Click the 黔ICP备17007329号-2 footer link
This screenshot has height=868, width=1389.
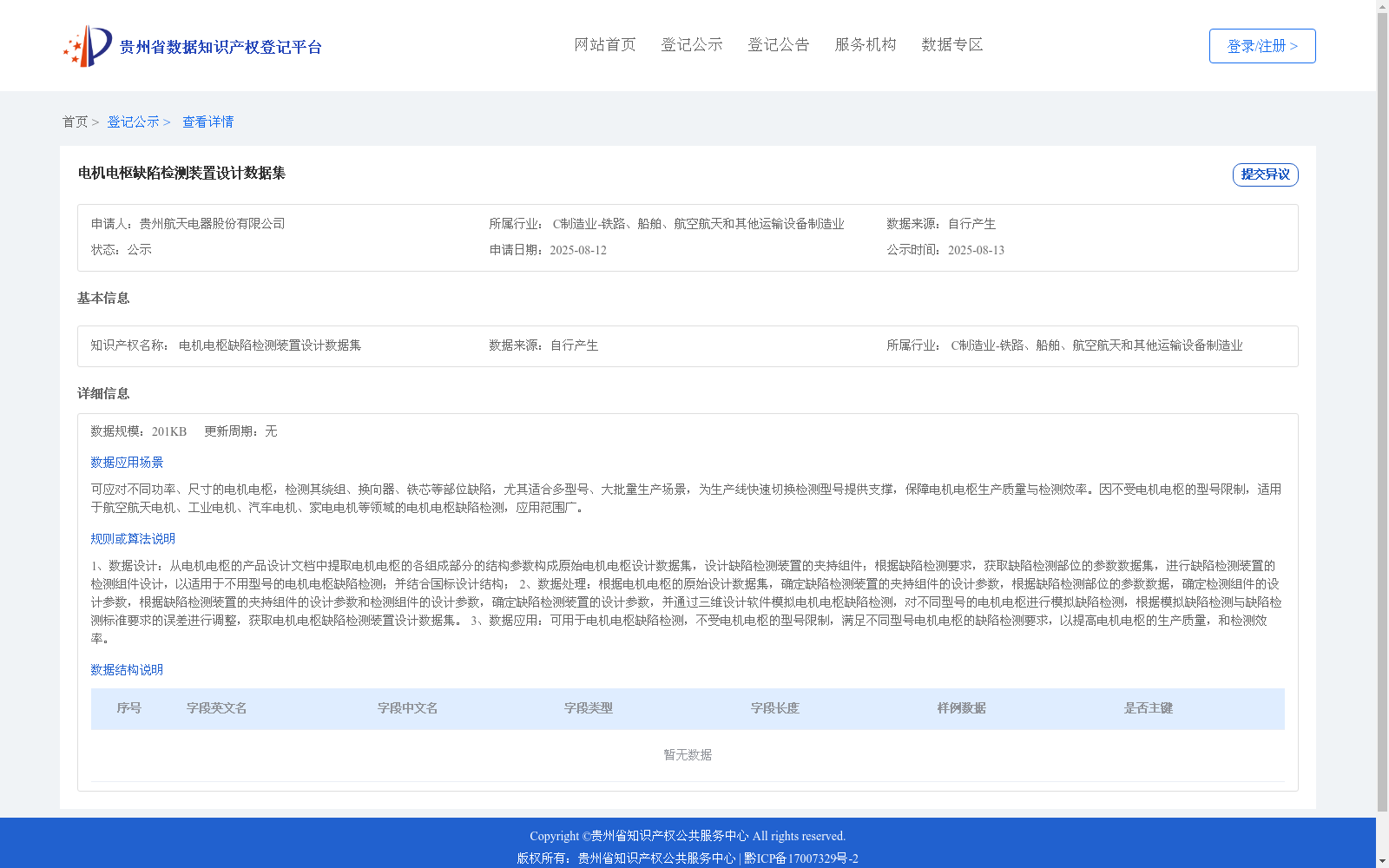pos(801,858)
